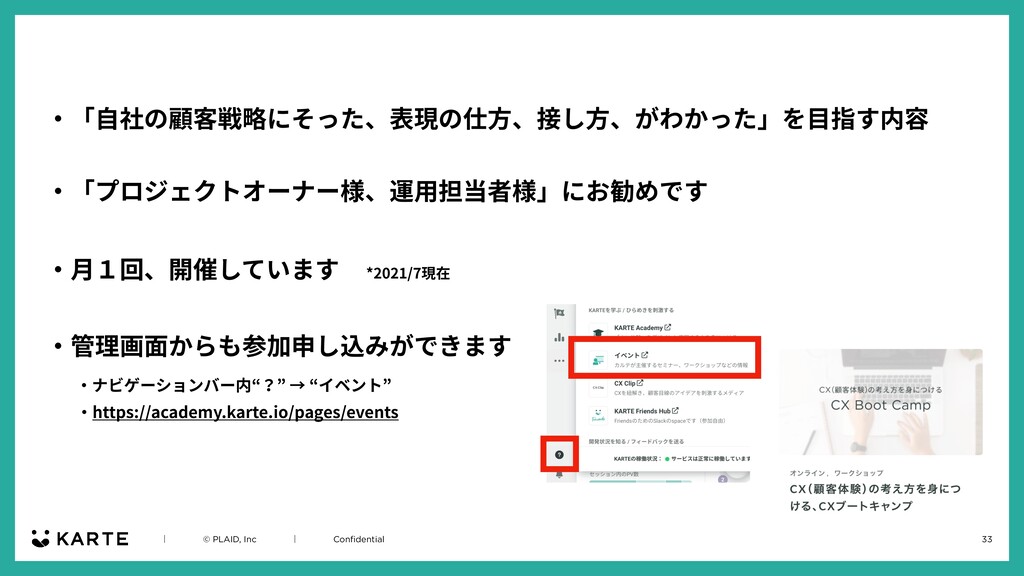Click the Confidential footer label
The width and height of the screenshot is (1024, 576).
359,539
